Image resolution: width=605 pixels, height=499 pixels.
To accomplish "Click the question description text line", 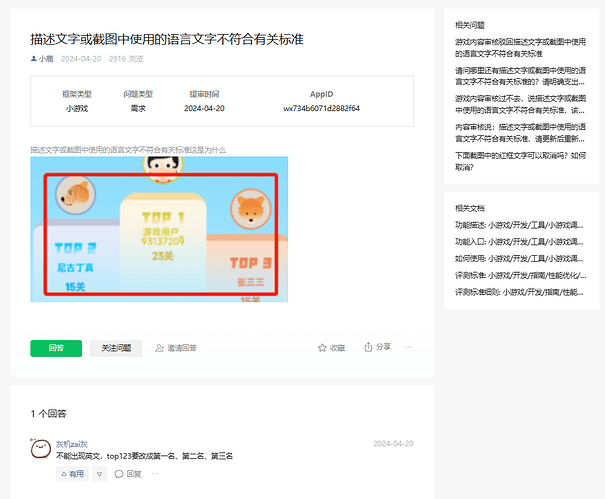I will [x=128, y=150].
